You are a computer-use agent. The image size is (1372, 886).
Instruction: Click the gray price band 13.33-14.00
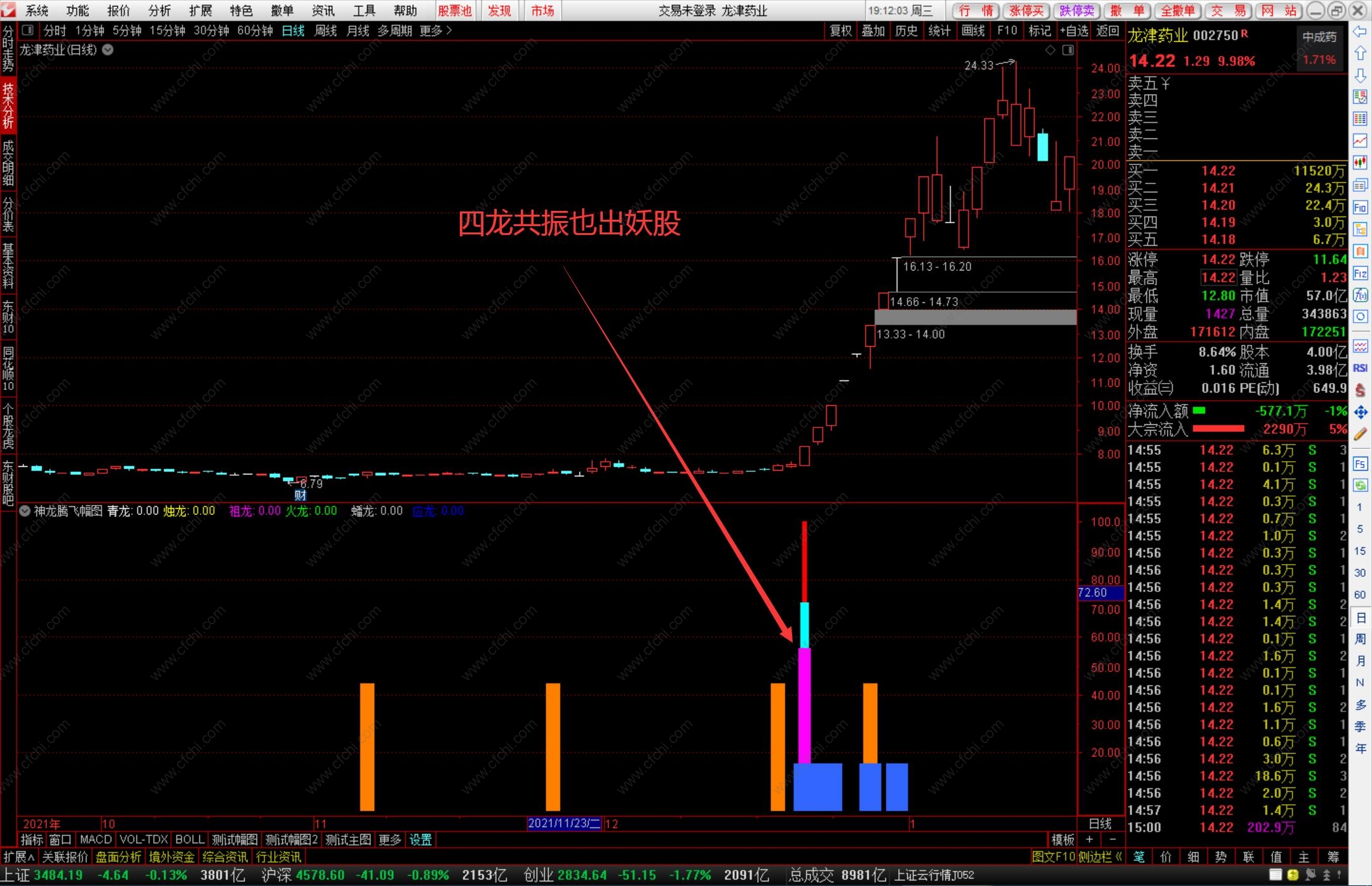coord(975,317)
